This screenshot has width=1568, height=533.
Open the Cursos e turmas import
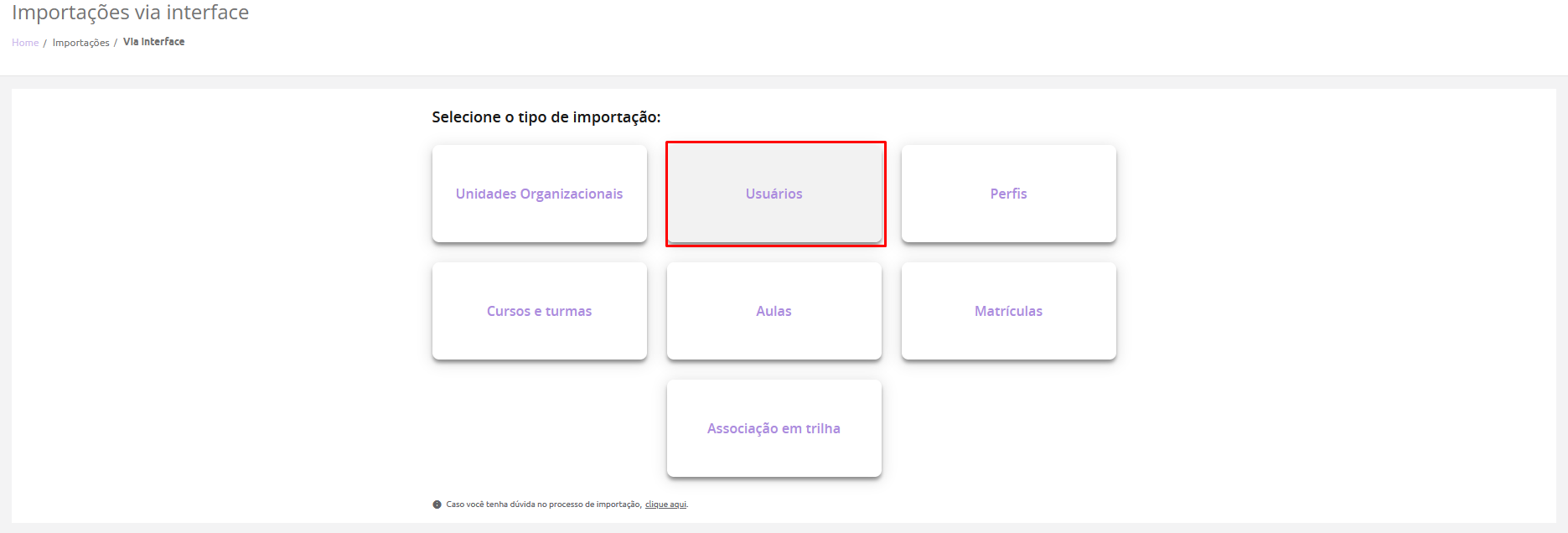coord(539,311)
